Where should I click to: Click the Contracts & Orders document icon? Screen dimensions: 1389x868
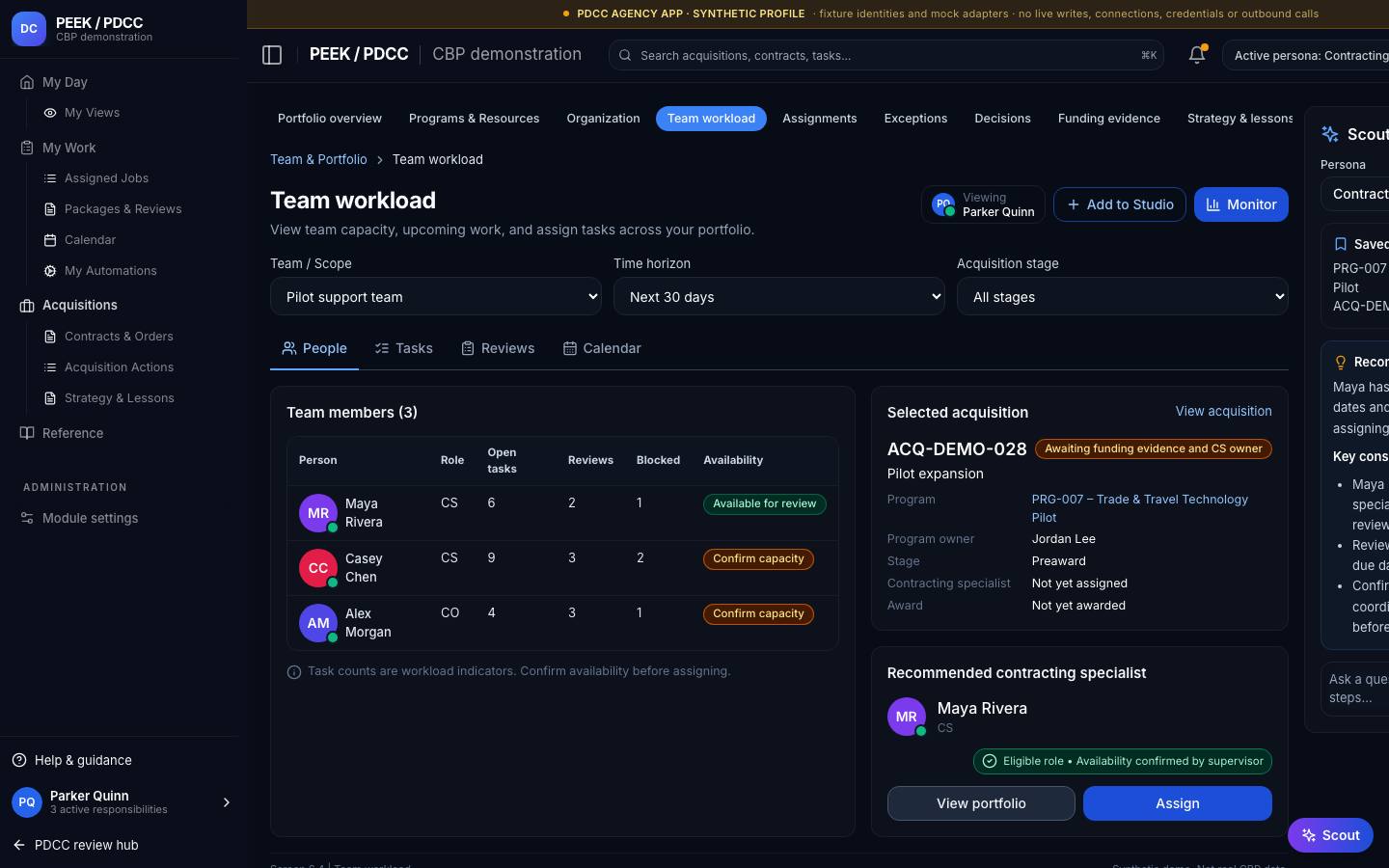coord(50,337)
